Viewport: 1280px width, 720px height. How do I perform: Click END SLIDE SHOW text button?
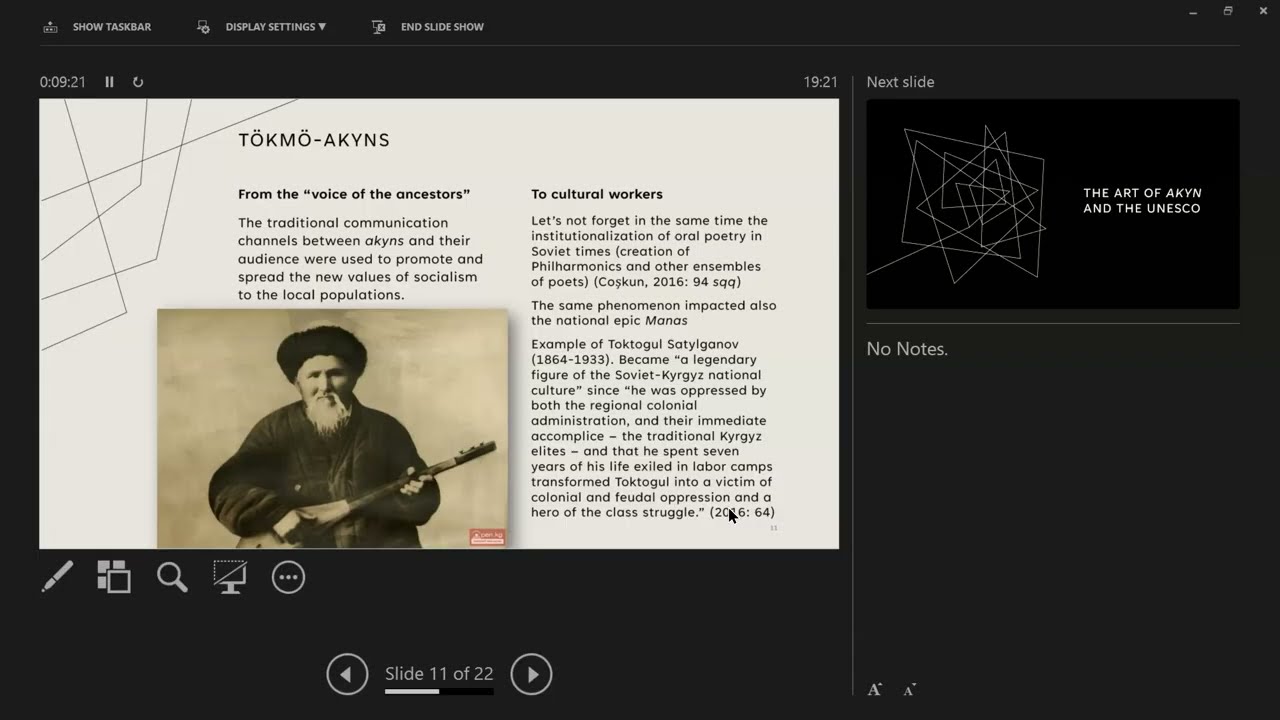point(442,27)
